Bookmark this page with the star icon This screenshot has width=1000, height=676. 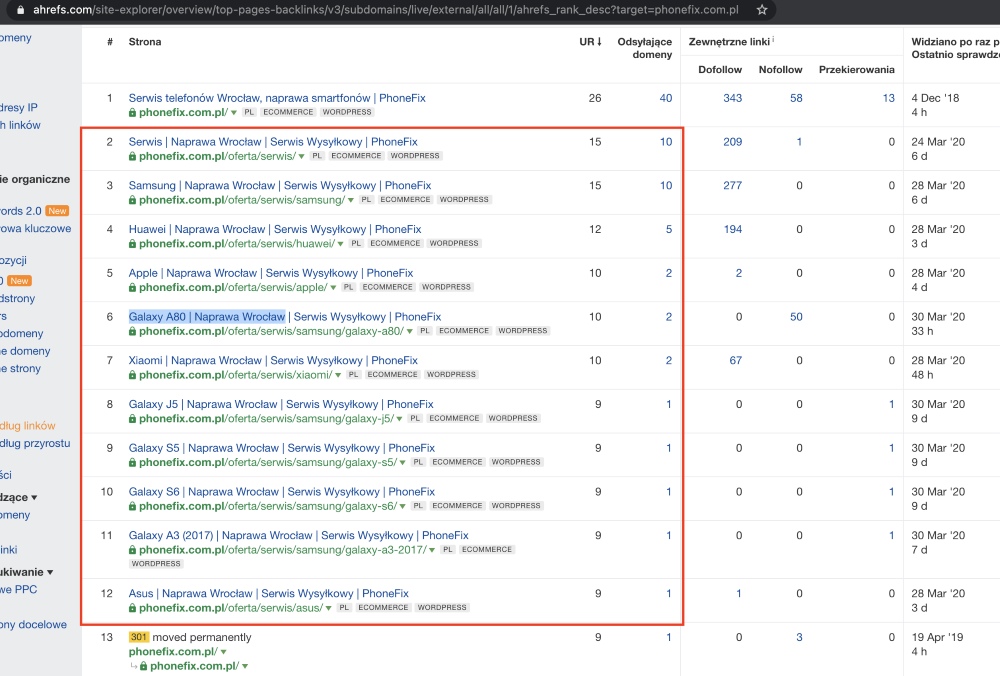click(761, 10)
